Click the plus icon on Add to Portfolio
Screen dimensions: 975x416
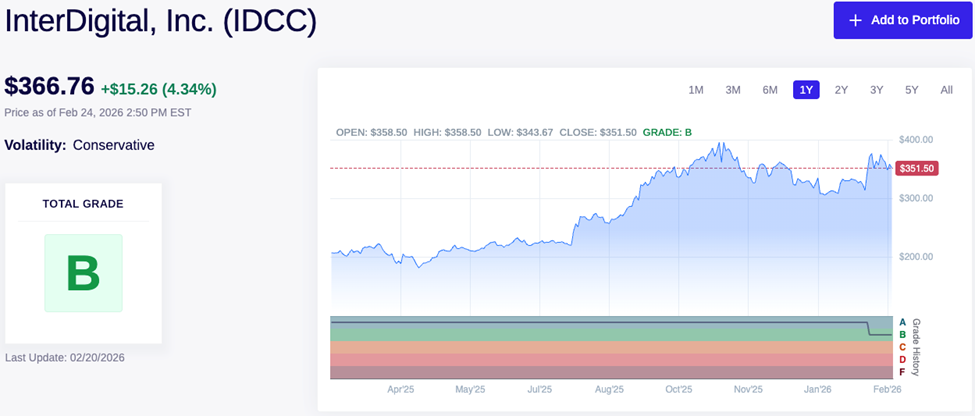[855, 20]
